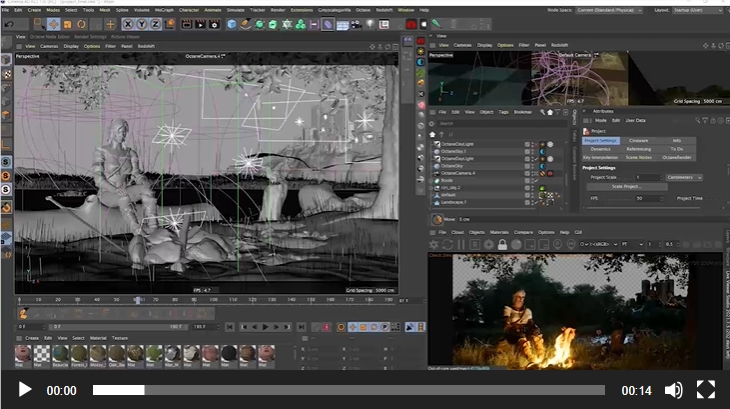Open the Node Space dropdown

pos(609,10)
